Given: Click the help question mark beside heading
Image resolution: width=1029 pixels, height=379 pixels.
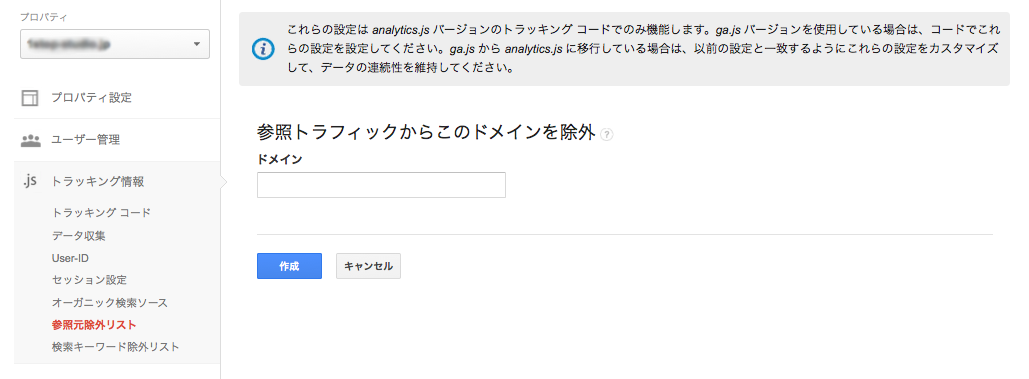Looking at the screenshot, I should (606, 134).
